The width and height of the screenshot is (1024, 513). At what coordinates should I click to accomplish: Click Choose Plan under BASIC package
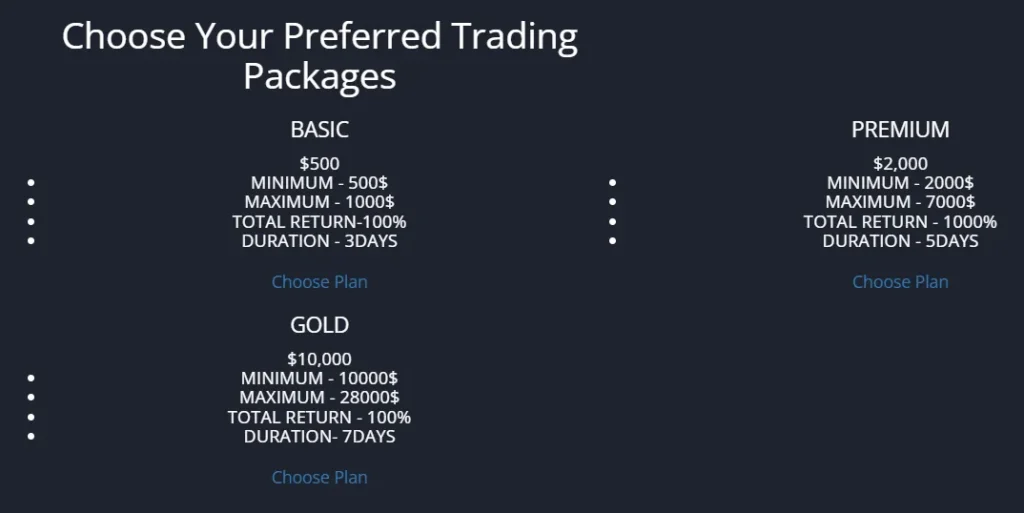pyautogui.click(x=319, y=282)
